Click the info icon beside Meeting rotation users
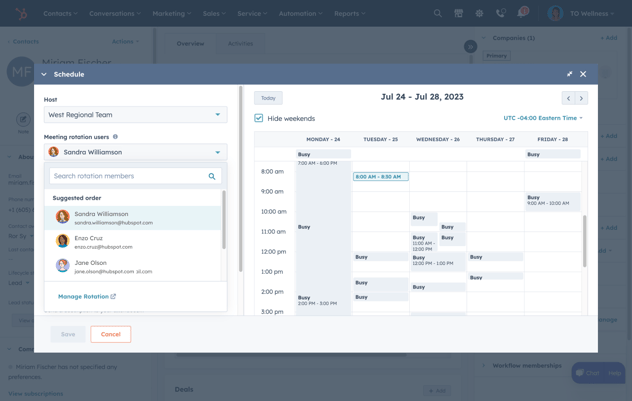 pyautogui.click(x=115, y=137)
